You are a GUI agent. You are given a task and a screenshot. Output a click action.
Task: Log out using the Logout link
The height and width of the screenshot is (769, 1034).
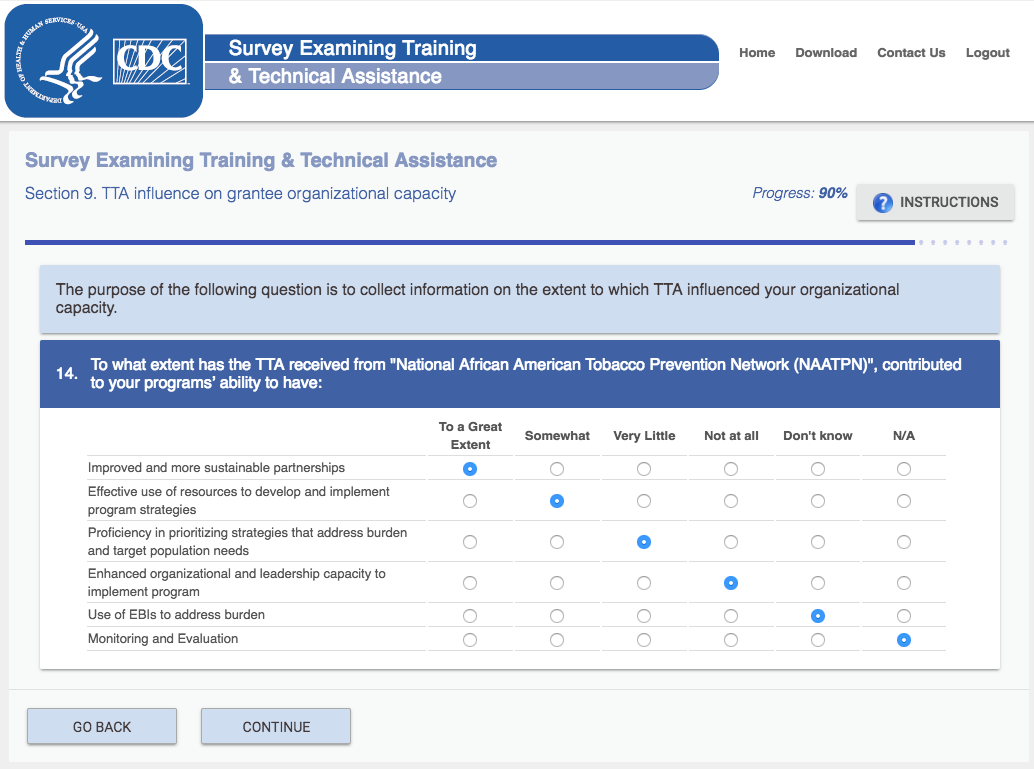987,53
